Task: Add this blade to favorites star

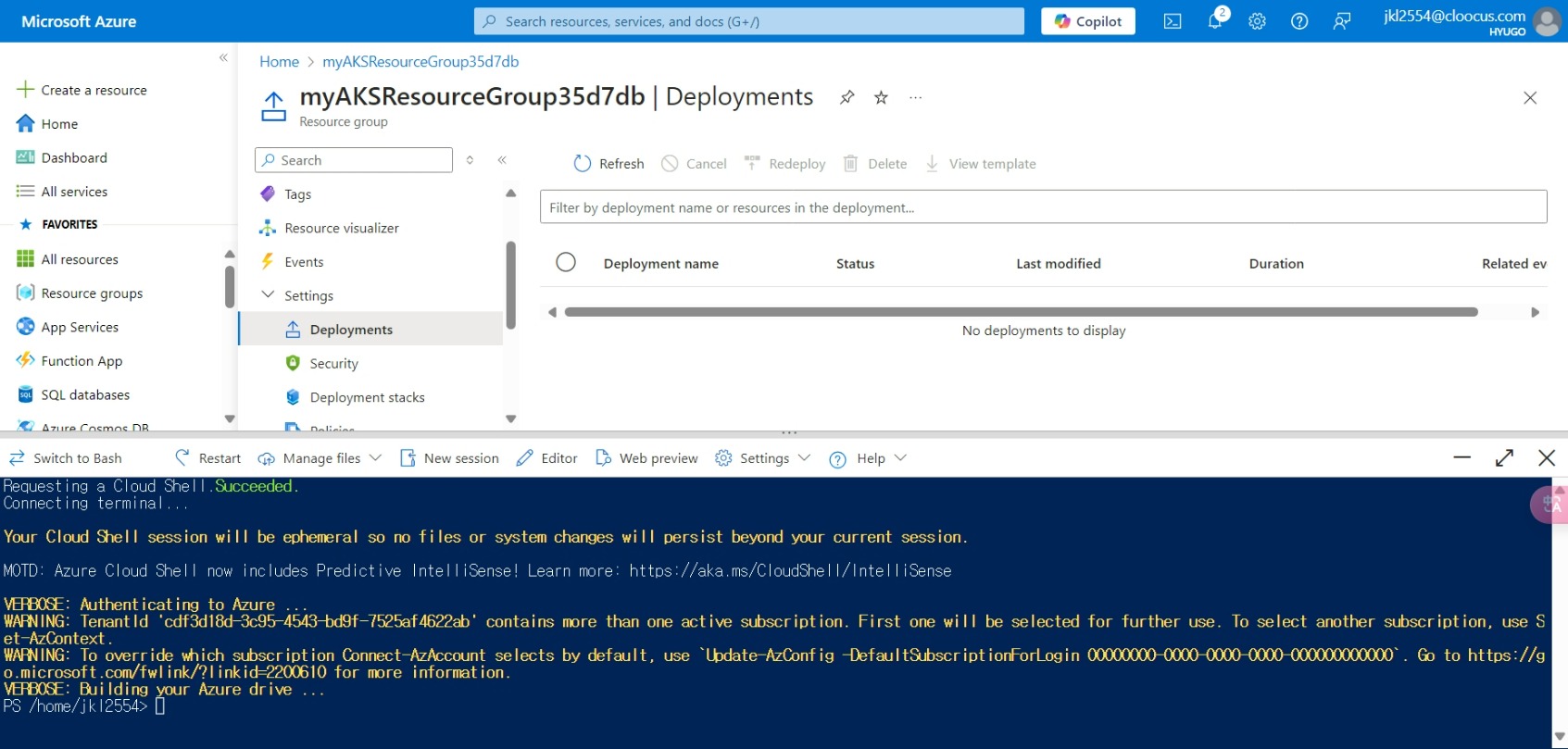Action: pyautogui.click(x=881, y=97)
